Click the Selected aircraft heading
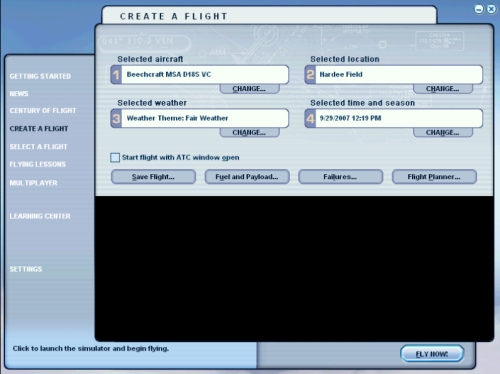Screen dimensions: 500x374 (150, 59)
